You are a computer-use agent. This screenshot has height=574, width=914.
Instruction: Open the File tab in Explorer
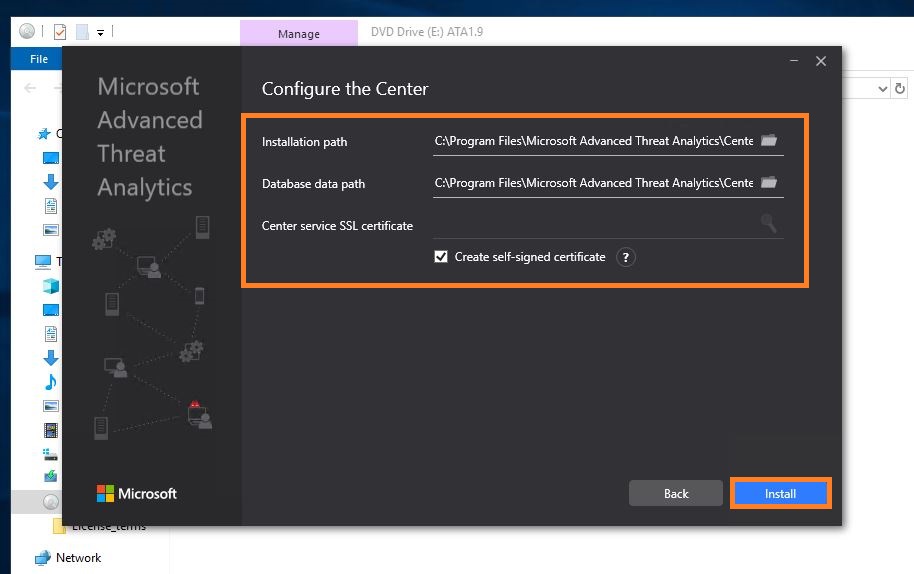click(38, 59)
